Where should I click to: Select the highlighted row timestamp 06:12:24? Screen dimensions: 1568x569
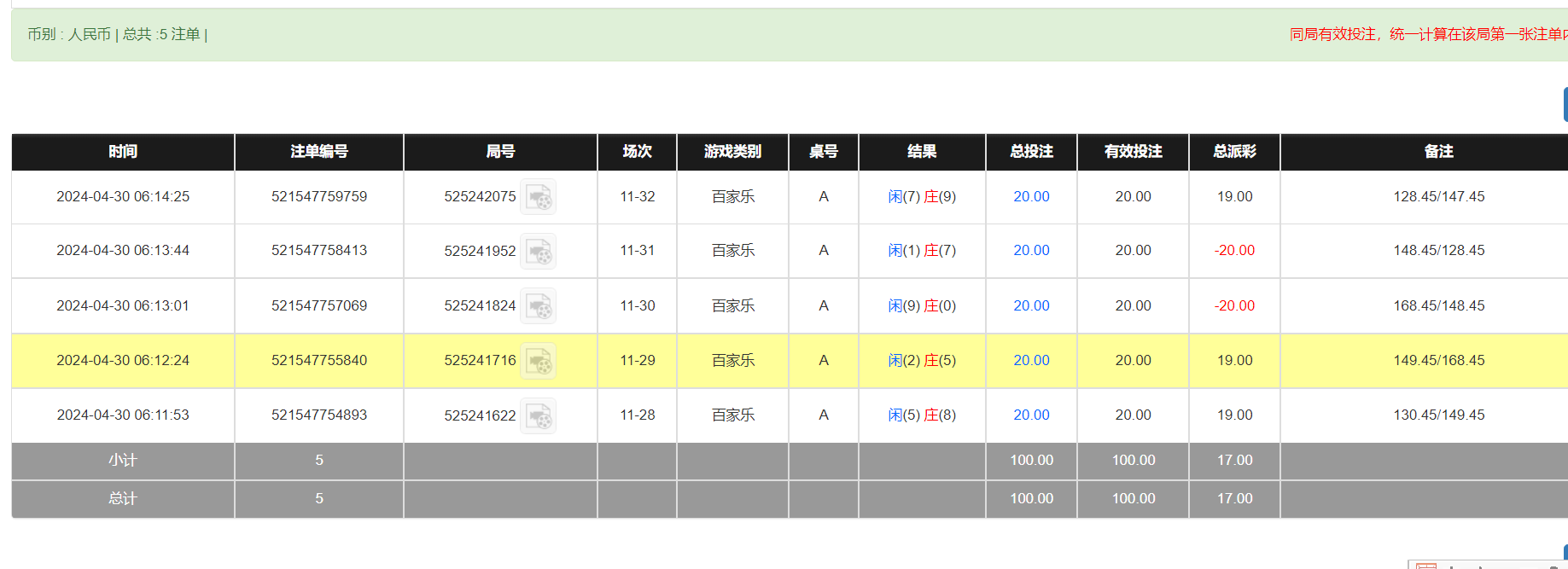click(123, 360)
